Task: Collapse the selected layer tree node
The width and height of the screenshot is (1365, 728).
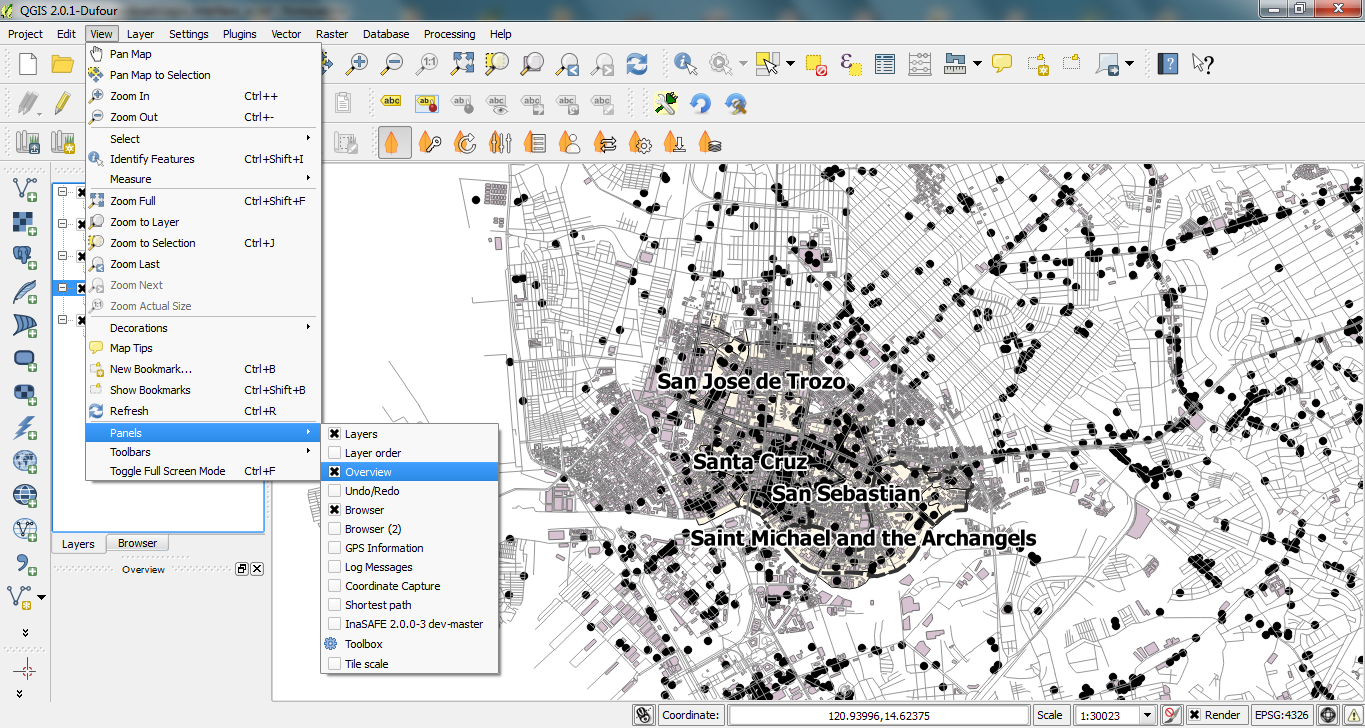Action: click(x=63, y=287)
